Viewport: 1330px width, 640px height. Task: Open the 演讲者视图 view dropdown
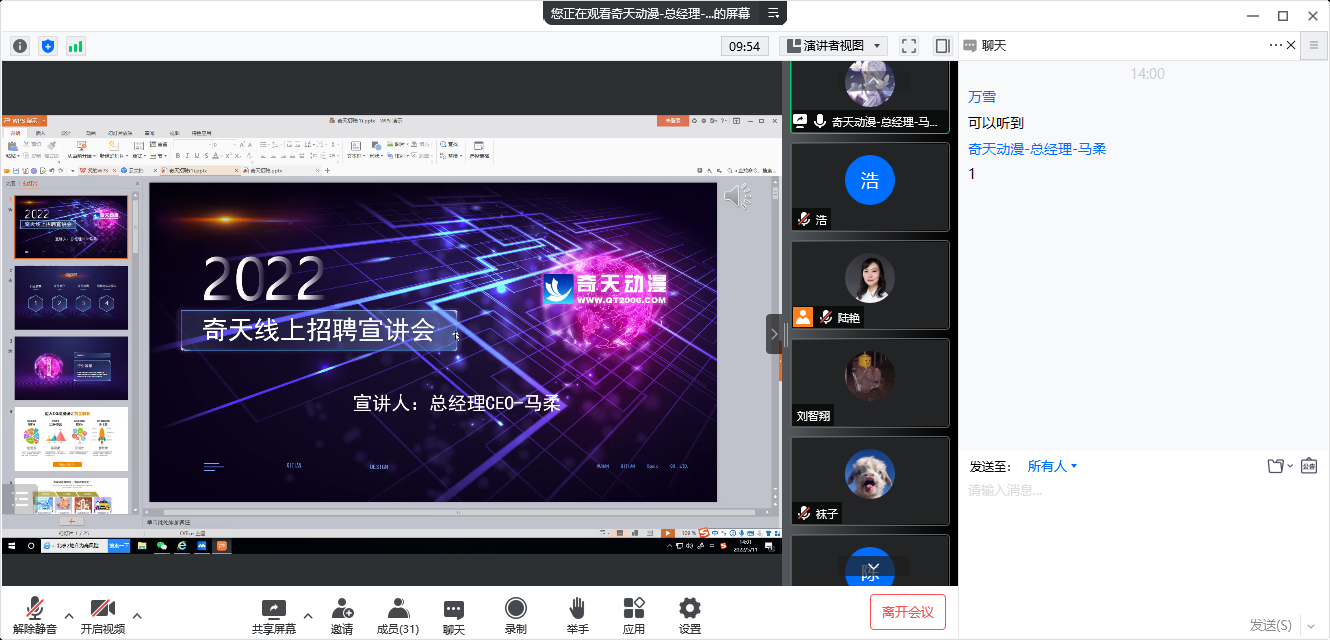[x=834, y=46]
